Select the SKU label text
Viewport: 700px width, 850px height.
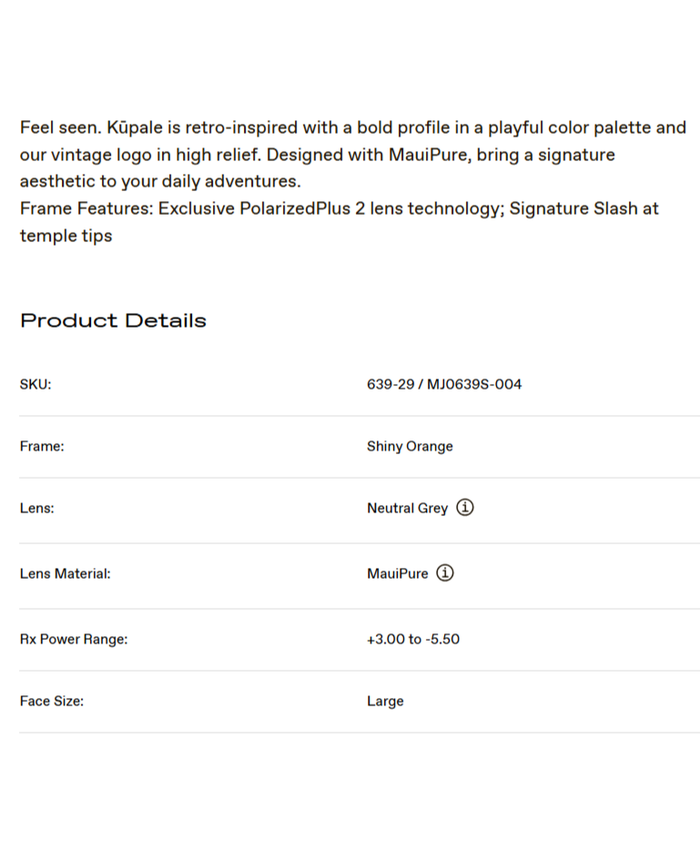(x=35, y=384)
